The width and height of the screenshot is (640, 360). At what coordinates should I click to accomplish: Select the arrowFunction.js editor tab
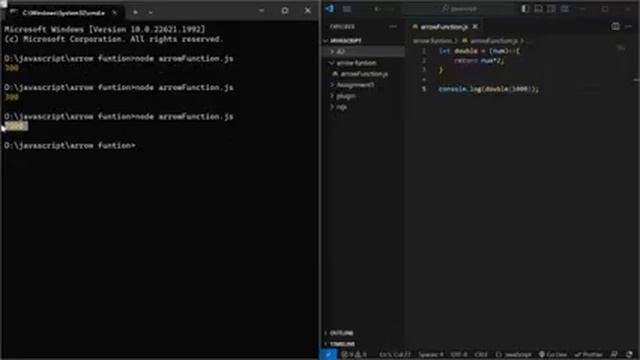pos(443,27)
